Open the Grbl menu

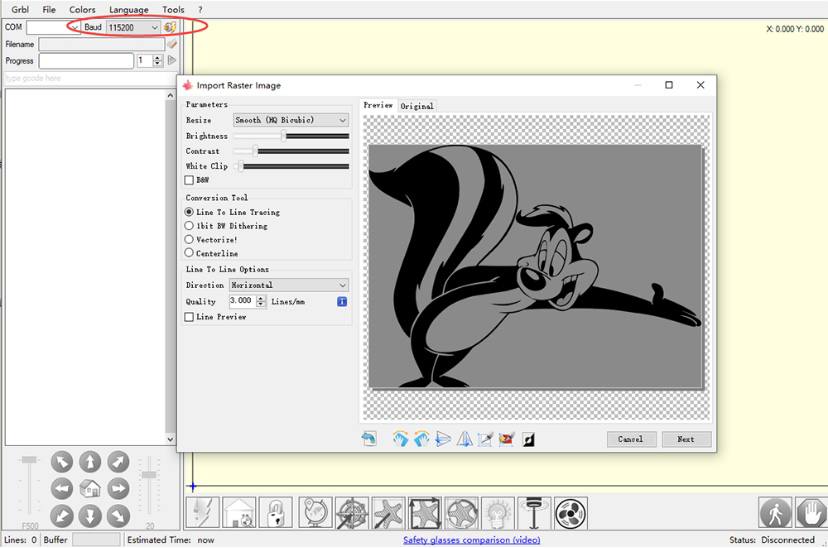[x=20, y=10]
